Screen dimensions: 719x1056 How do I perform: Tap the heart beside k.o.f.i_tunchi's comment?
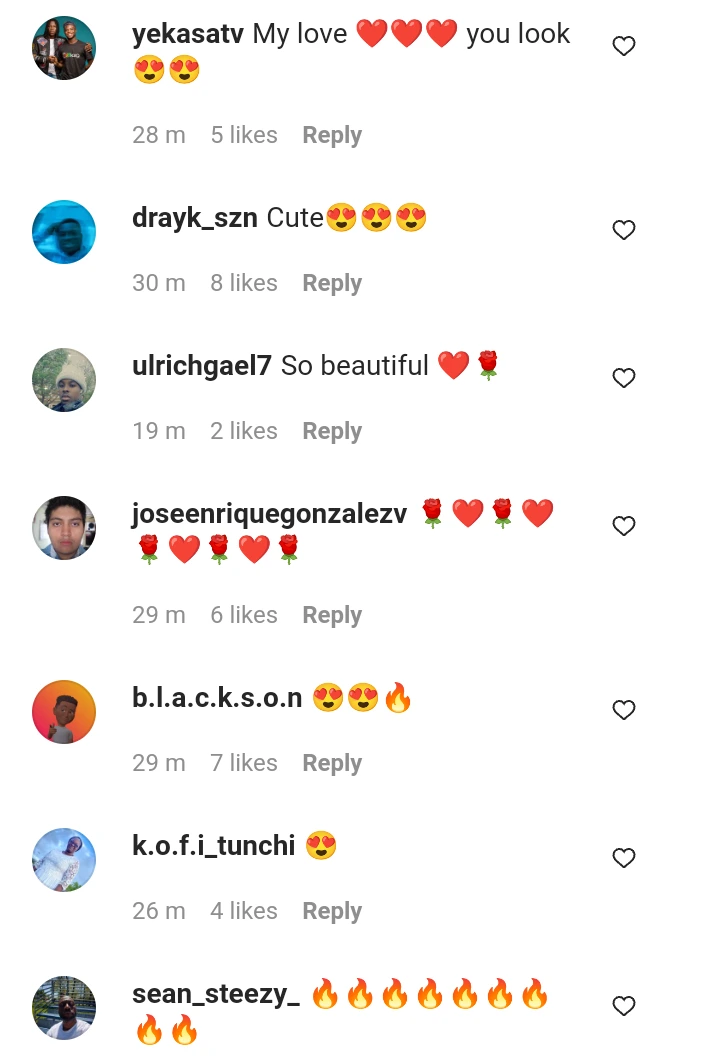tap(623, 857)
